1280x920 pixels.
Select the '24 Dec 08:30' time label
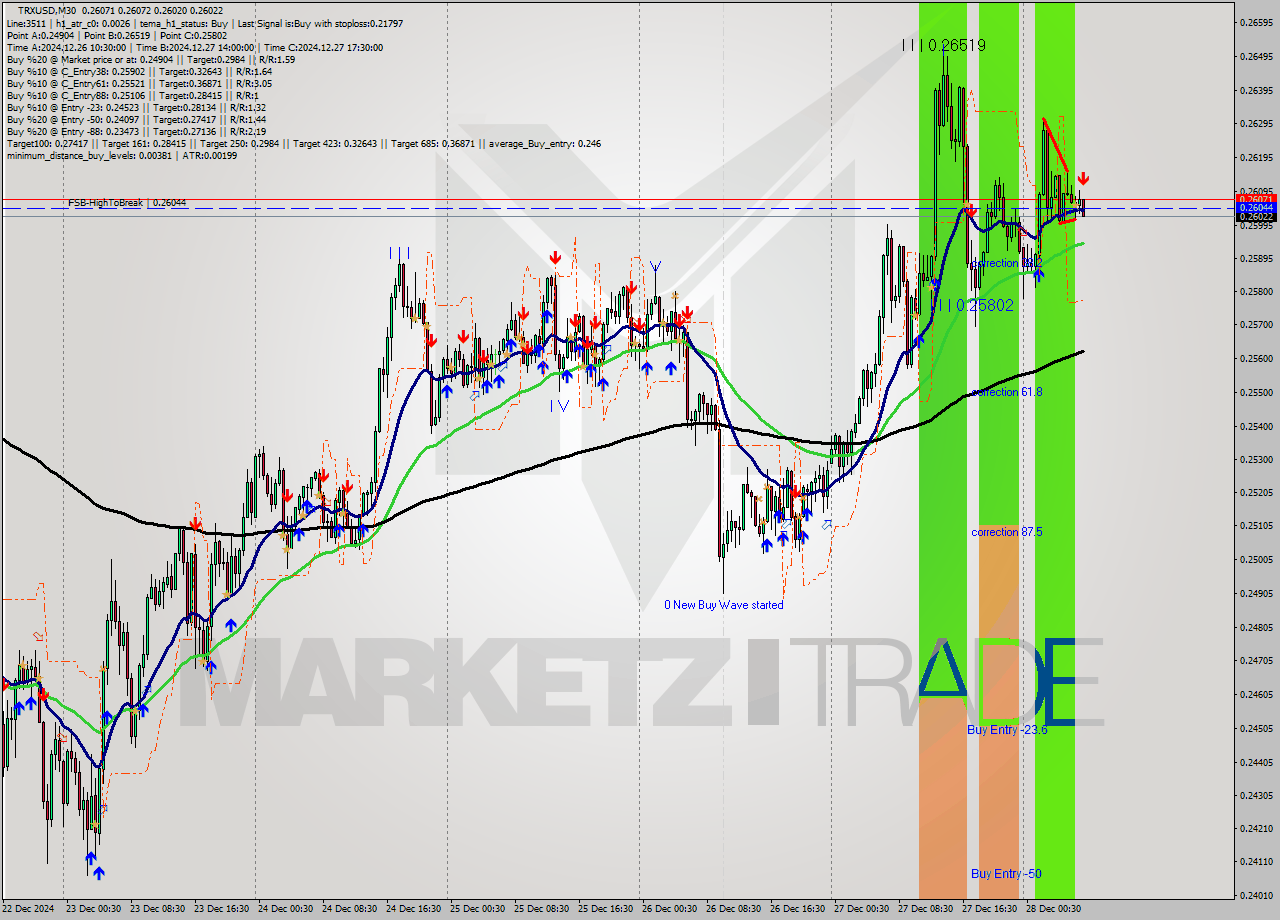click(351, 909)
